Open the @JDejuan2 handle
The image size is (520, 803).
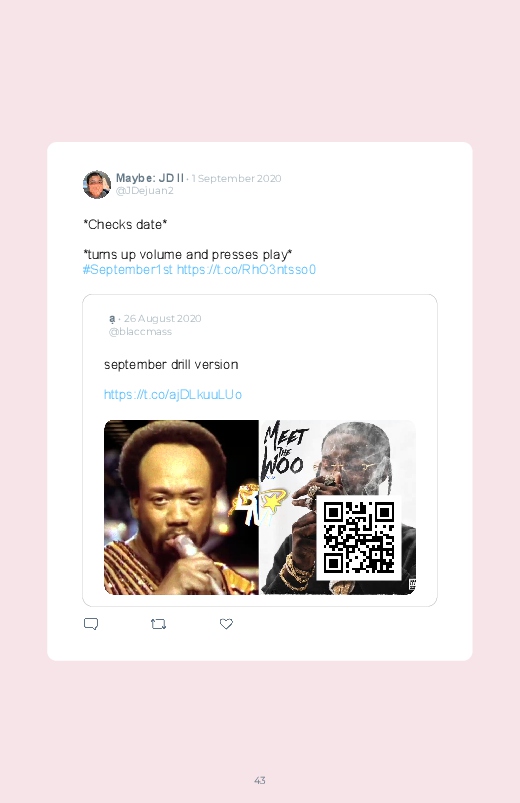click(x=144, y=191)
